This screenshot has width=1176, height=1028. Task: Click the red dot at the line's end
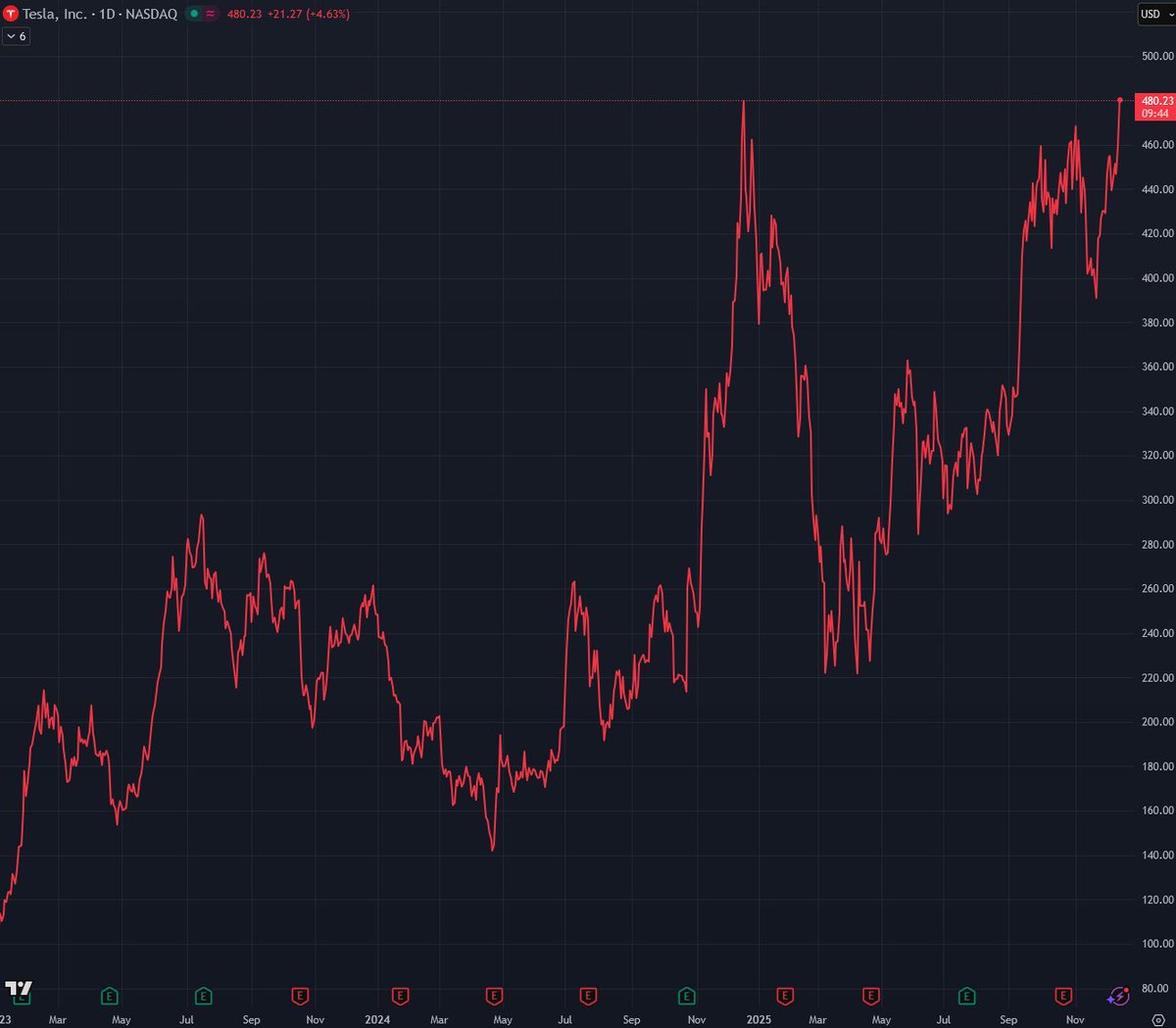1120,101
